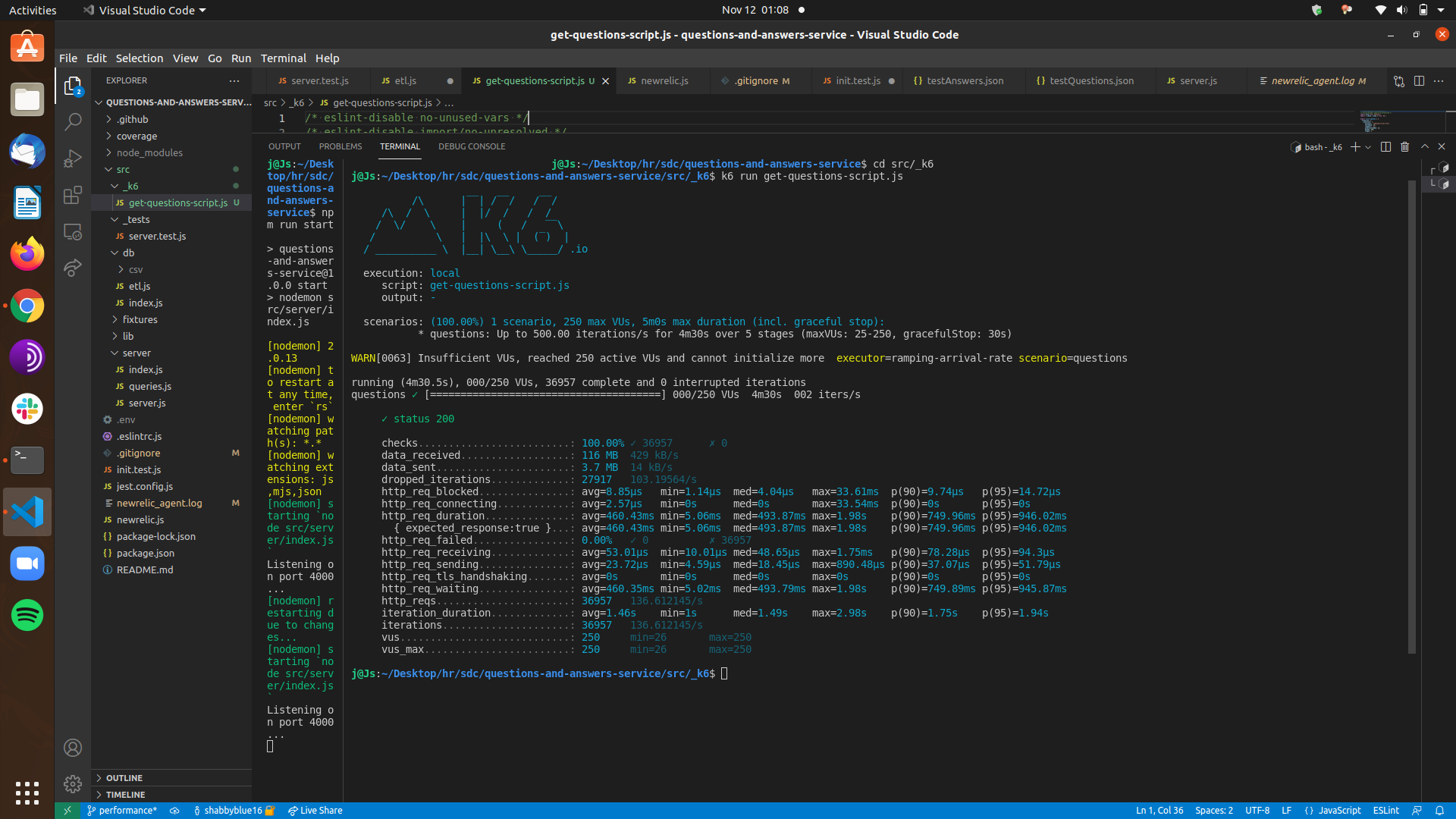Viewport: 1456px width, 819px height.
Task: Split the terminal pane
Action: pos(1385,147)
